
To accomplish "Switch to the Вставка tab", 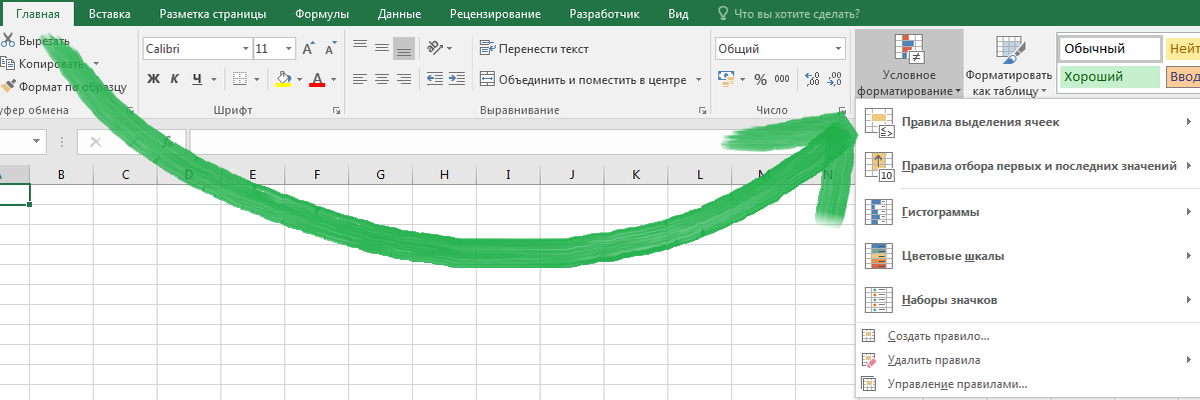I will point(109,14).
